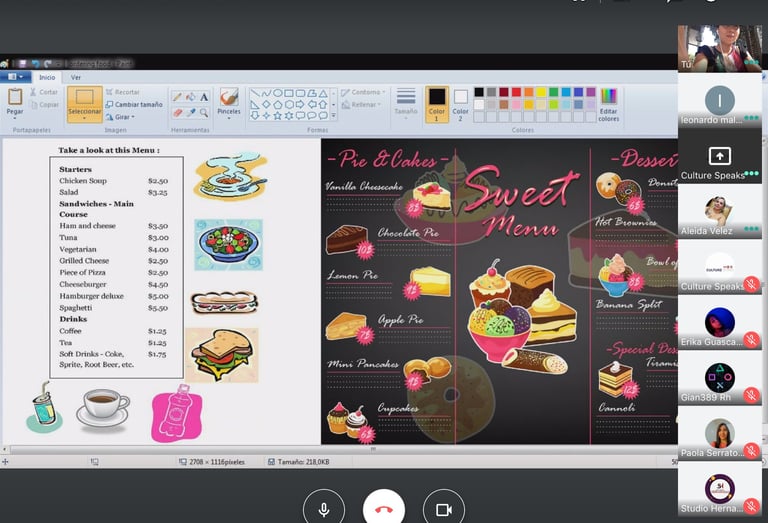Click the Cambiar tamaño button
Screen dimensions: 768x523
[x=134, y=104]
